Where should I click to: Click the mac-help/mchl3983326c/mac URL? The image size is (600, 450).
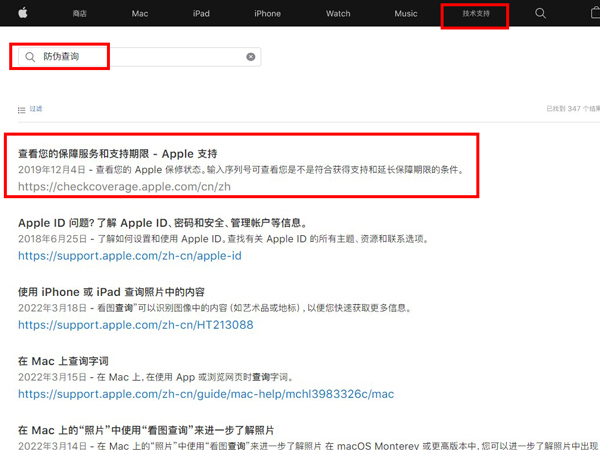206,394
